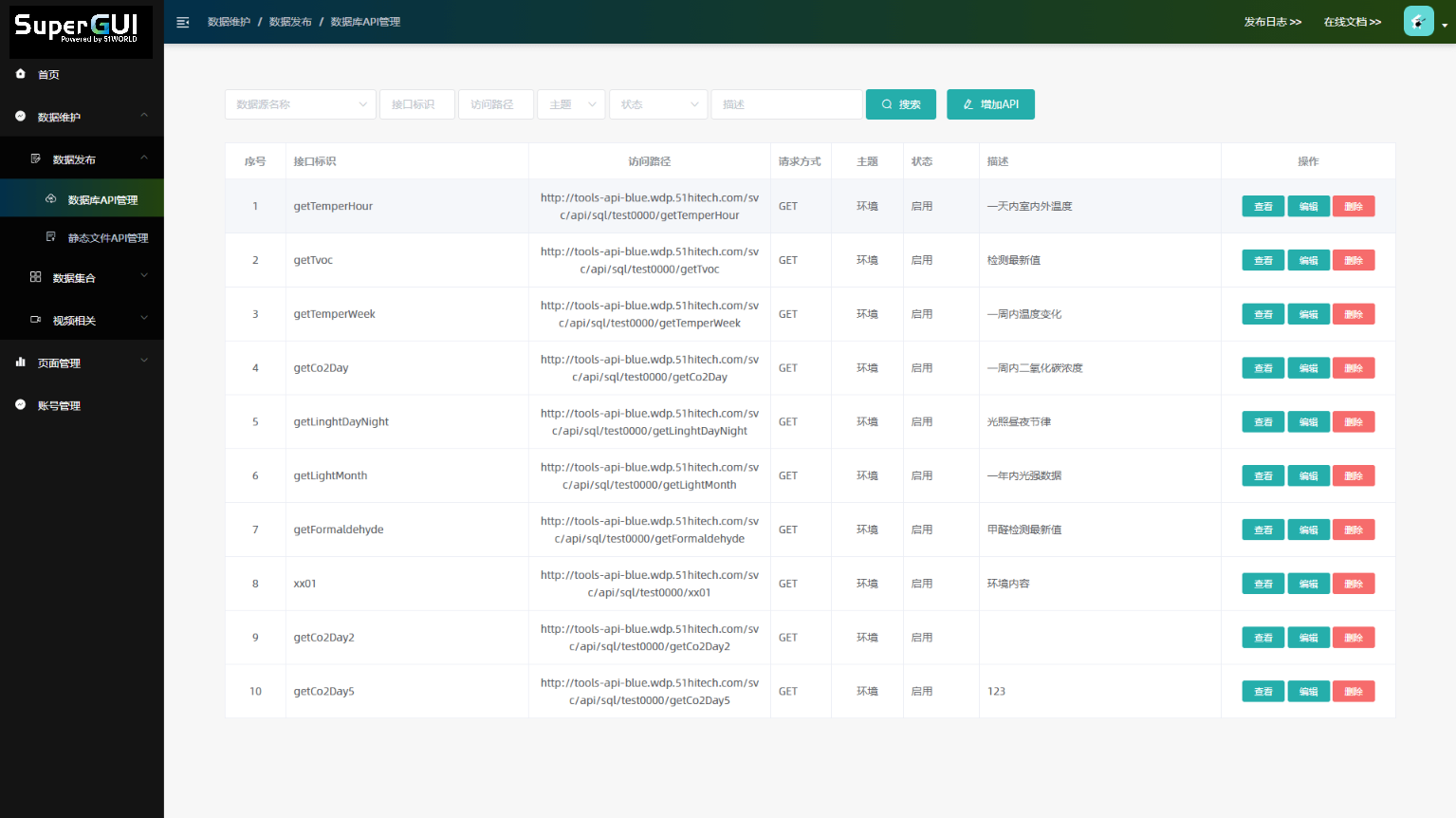Viewport: 1456px width, 818px height.
Task: Collapse the 数据维护 sidebar section
Action: [x=144, y=116]
